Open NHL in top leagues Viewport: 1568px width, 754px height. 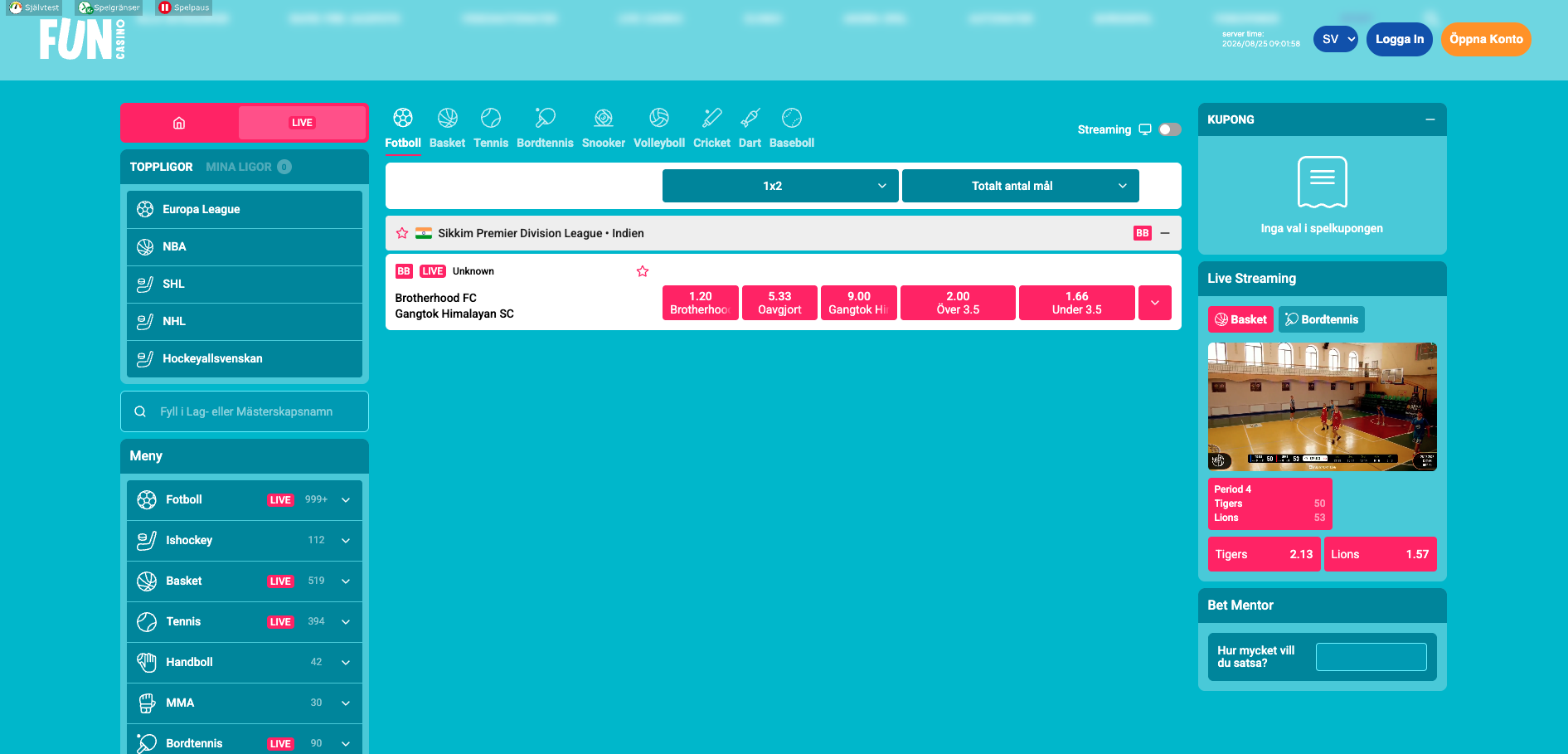click(x=245, y=321)
